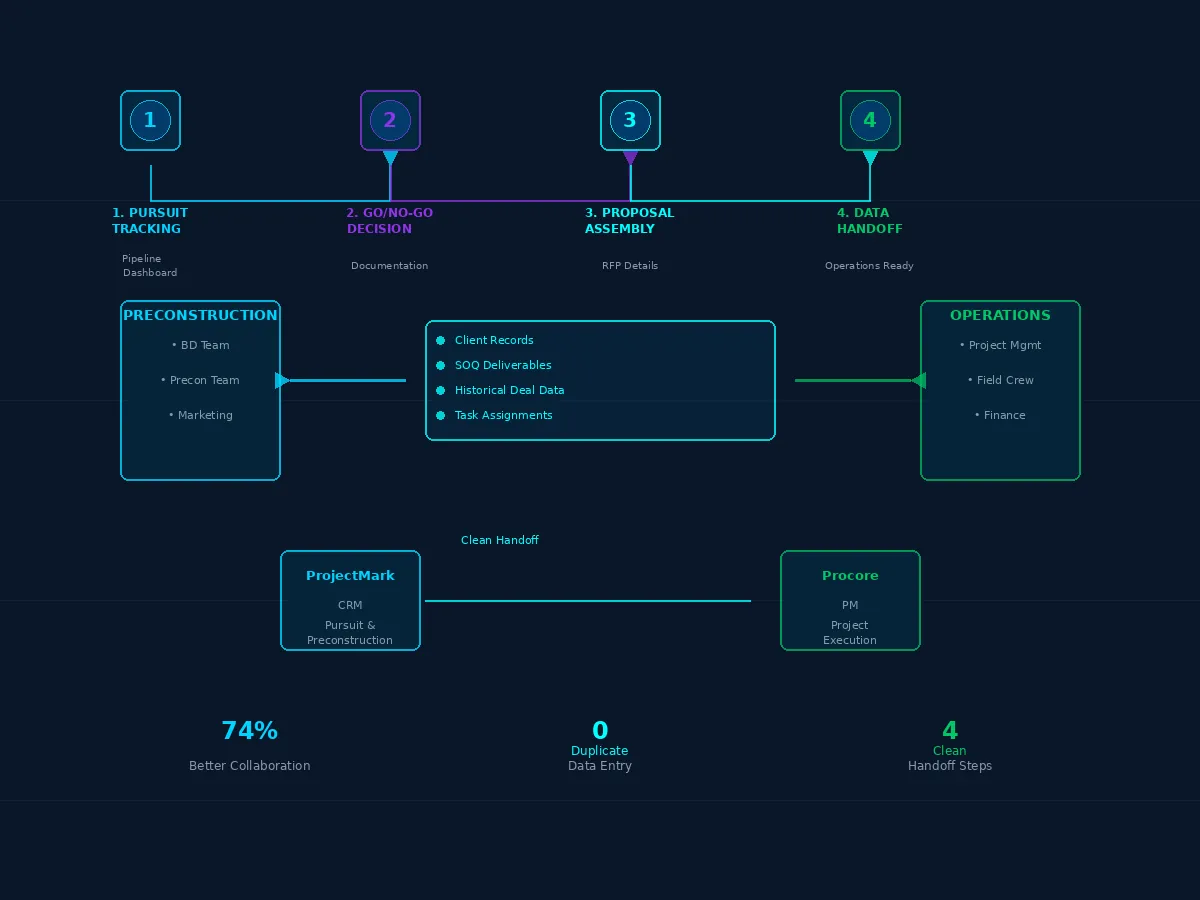Click the Duplicate Data Entry label
The width and height of the screenshot is (1200, 900).
coord(600,758)
